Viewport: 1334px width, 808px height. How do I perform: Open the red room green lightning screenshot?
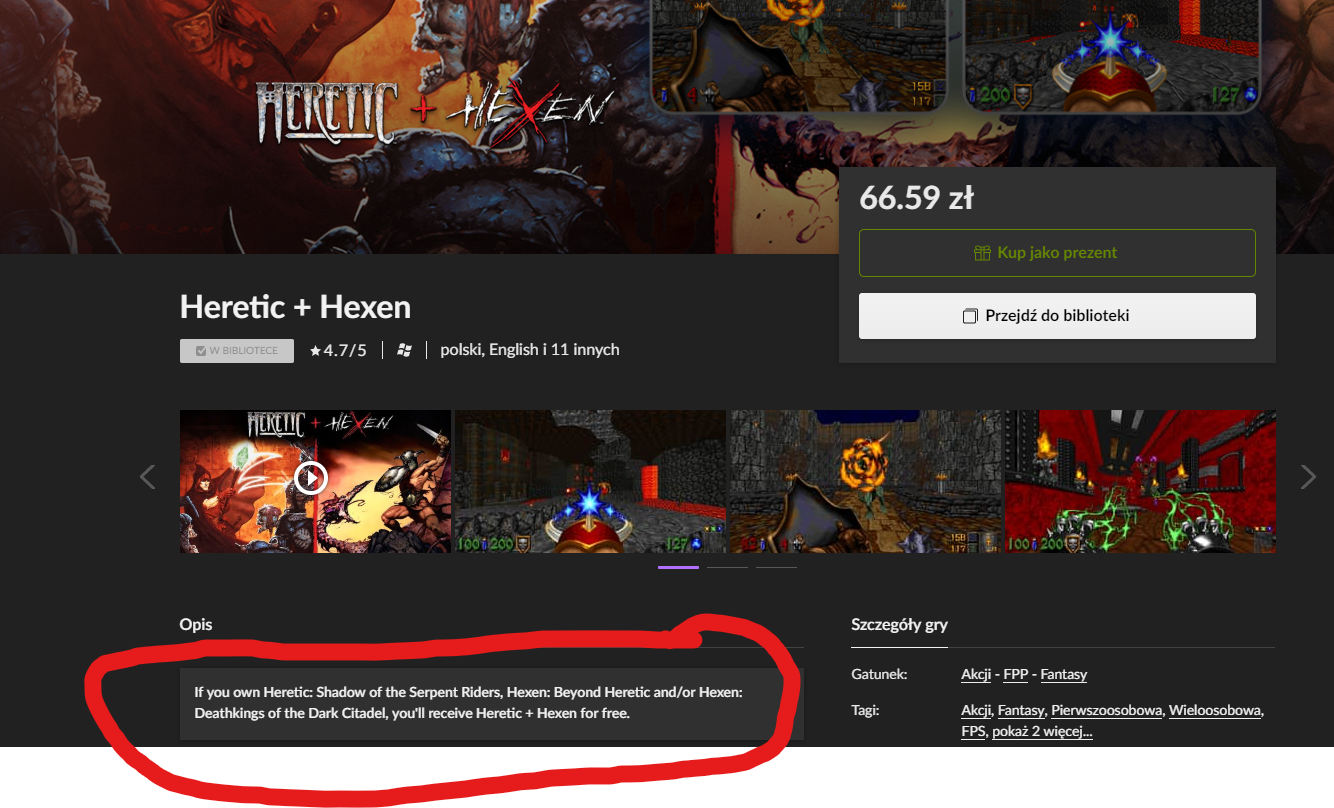(1140, 481)
